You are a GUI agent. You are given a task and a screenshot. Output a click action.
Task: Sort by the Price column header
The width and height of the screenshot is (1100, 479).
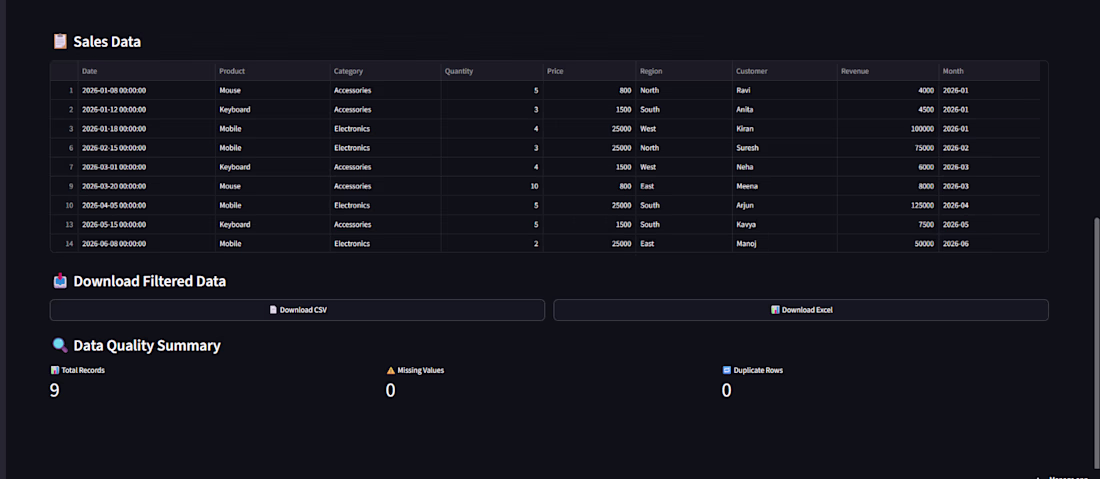click(x=589, y=71)
